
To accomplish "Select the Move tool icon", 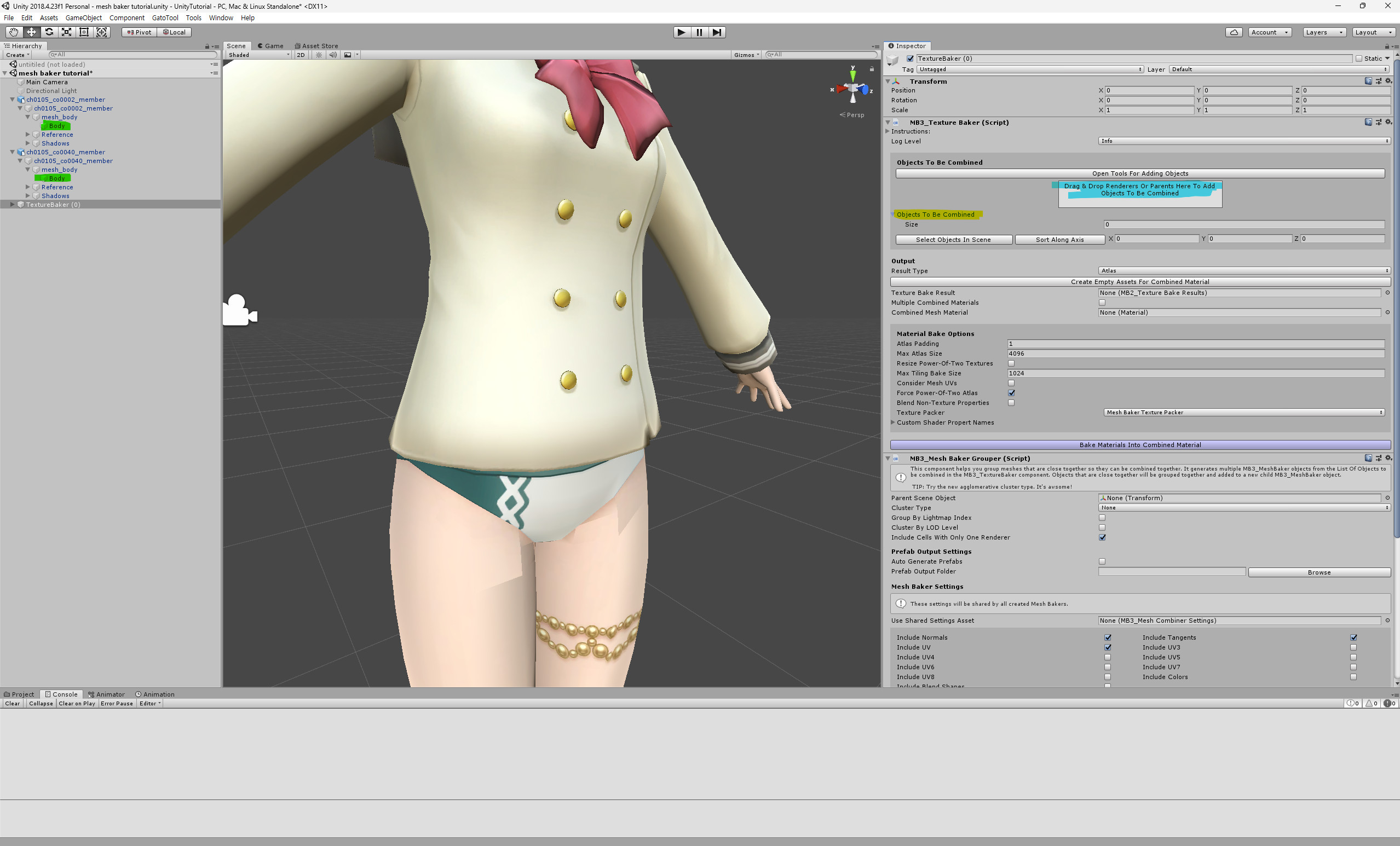I will click(31, 32).
